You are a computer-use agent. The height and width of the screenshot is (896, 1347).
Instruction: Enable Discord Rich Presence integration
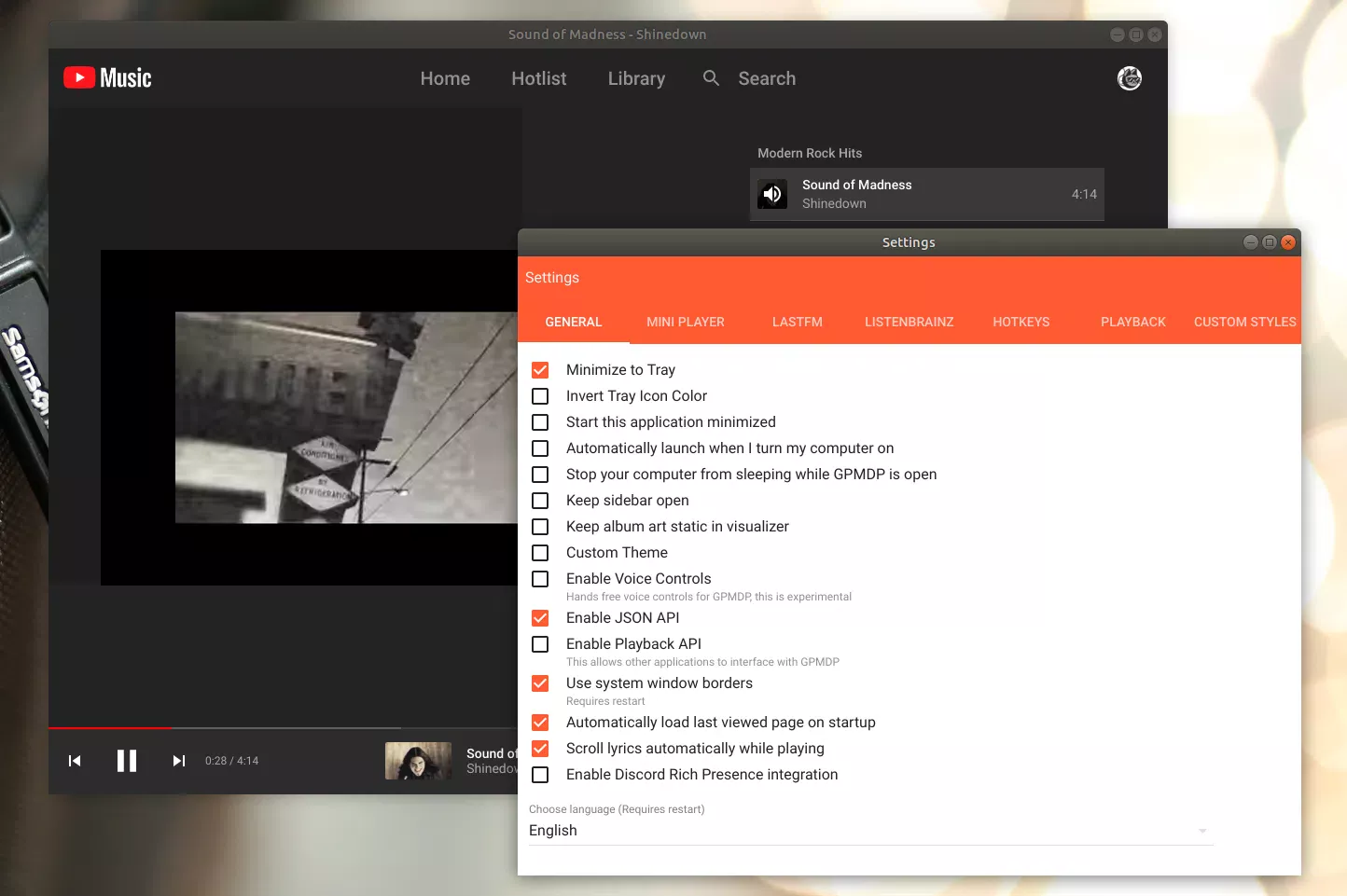(x=540, y=775)
